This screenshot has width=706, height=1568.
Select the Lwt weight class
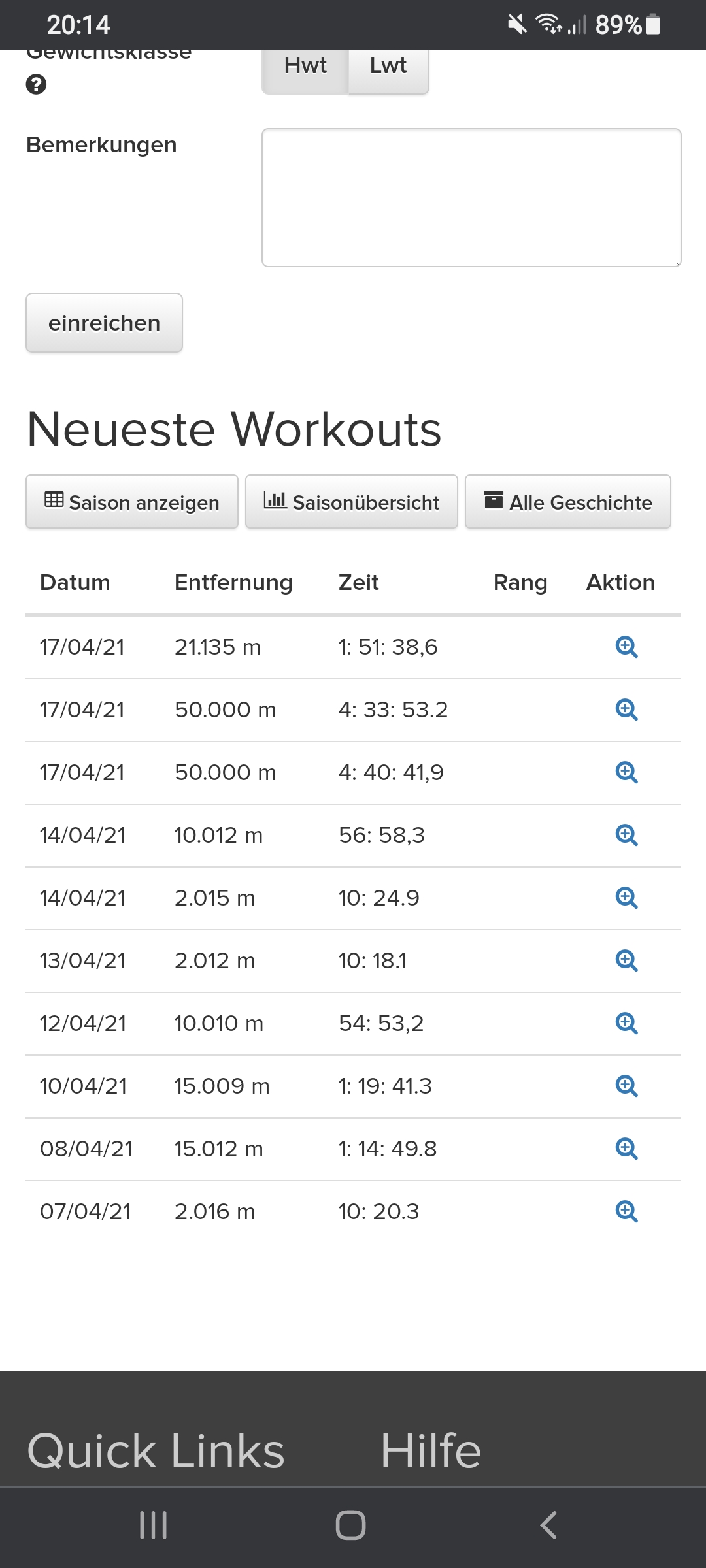pos(388,67)
